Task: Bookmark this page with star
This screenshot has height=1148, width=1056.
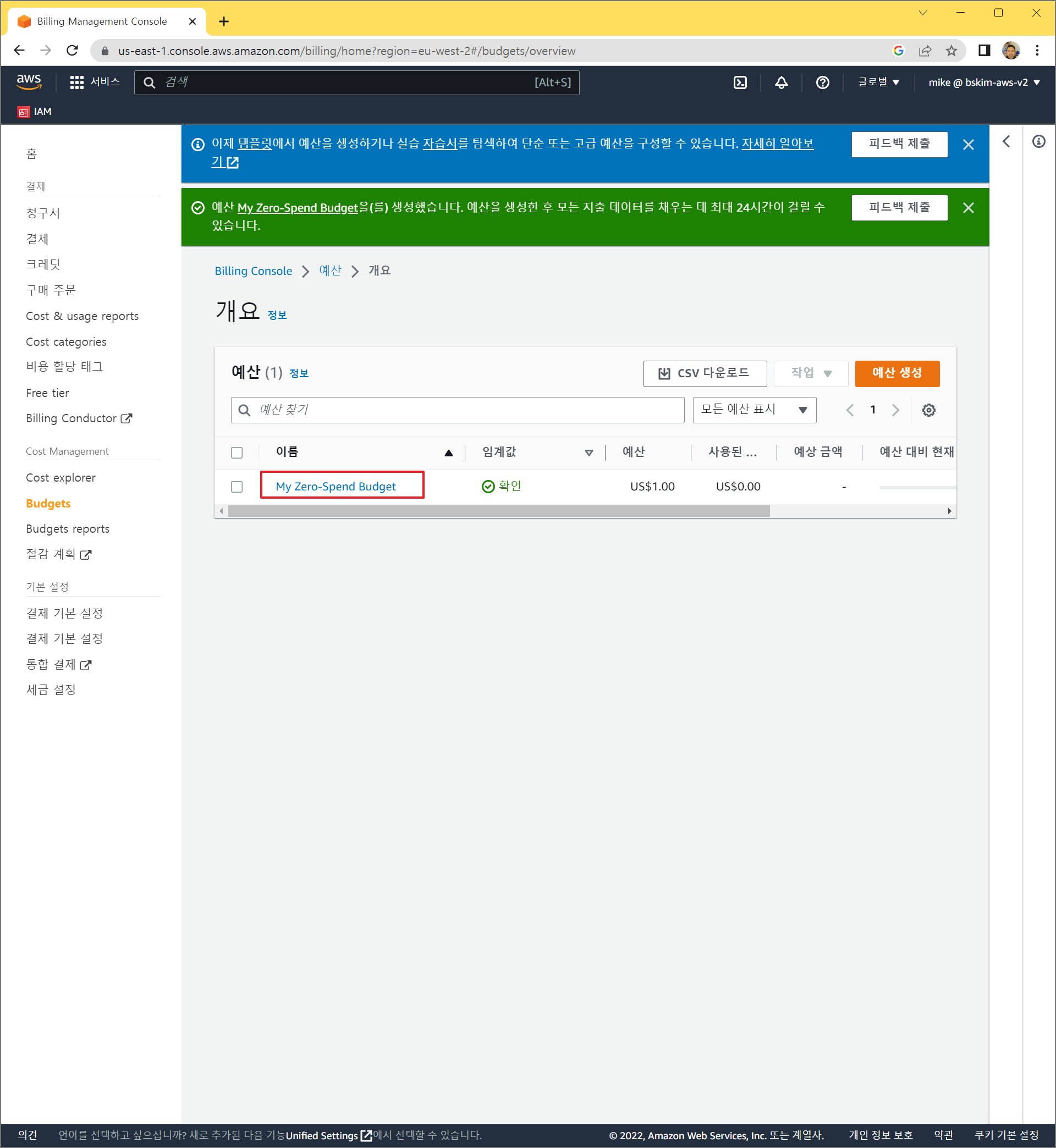Action: pos(951,51)
